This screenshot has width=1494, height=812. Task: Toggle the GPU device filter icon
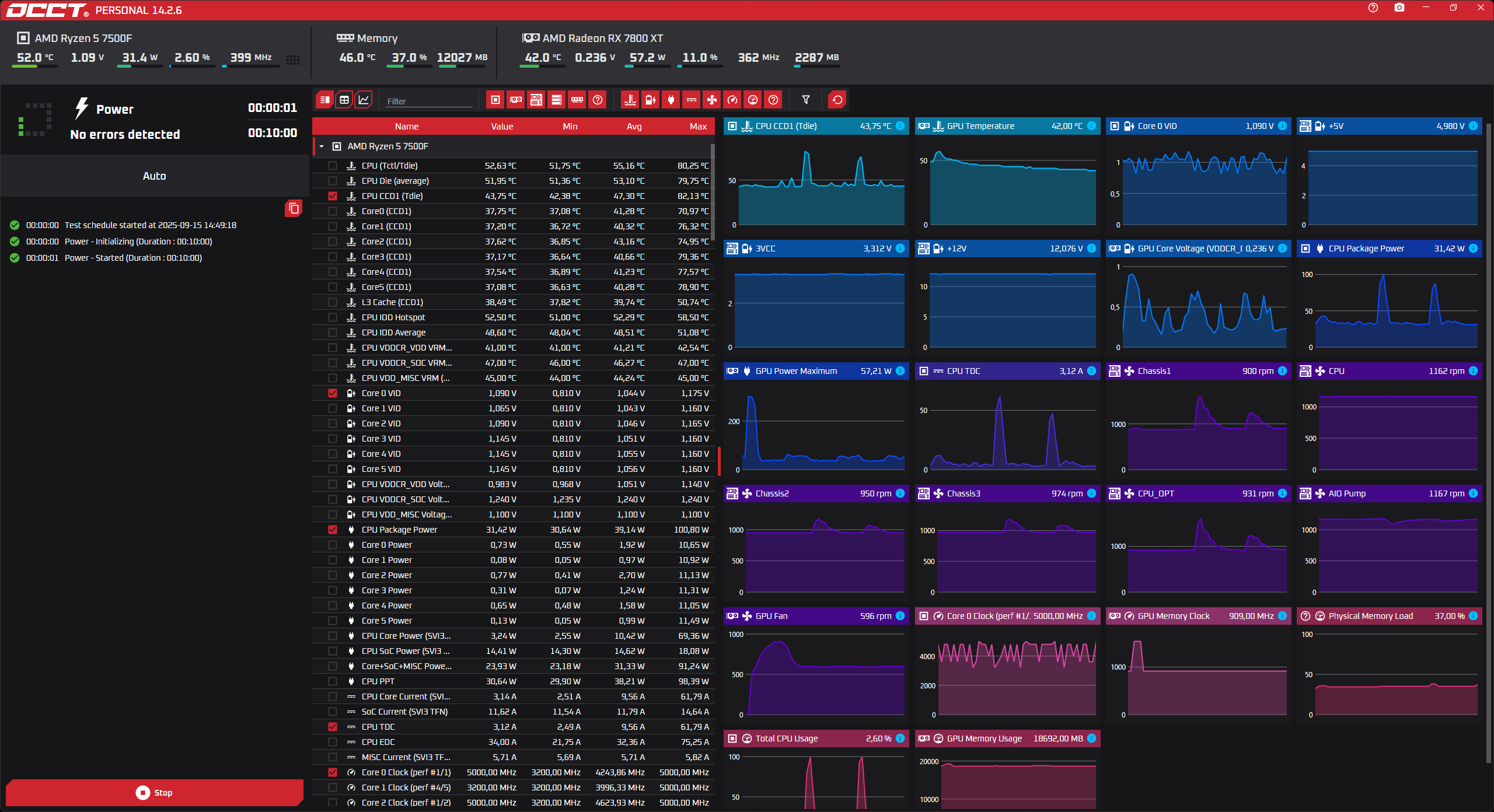coord(516,100)
